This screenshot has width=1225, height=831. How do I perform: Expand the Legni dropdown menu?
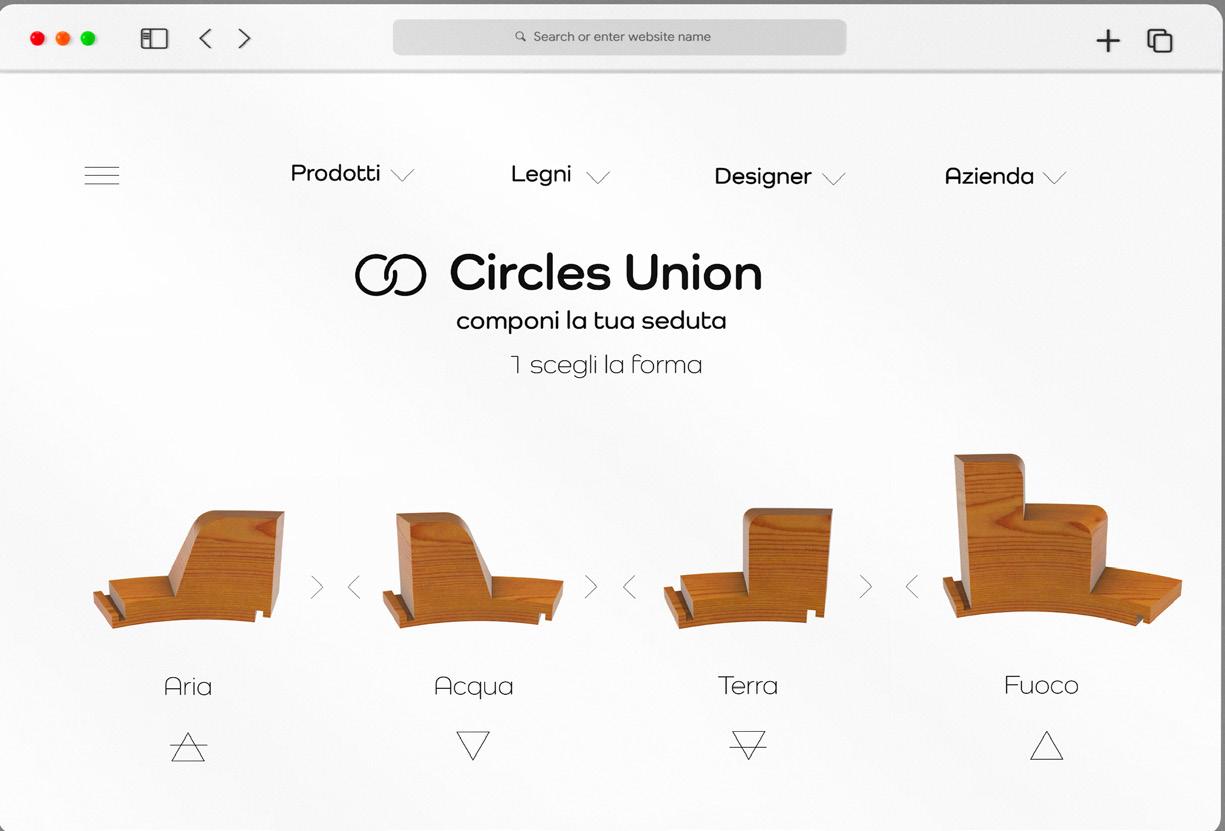tap(560, 175)
